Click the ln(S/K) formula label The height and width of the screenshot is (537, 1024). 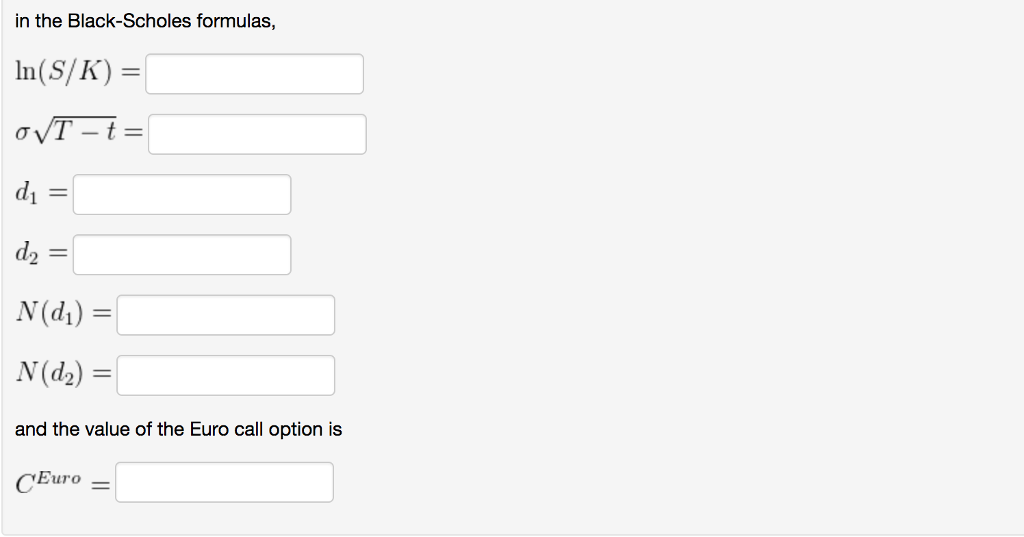(x=68, y=74)
